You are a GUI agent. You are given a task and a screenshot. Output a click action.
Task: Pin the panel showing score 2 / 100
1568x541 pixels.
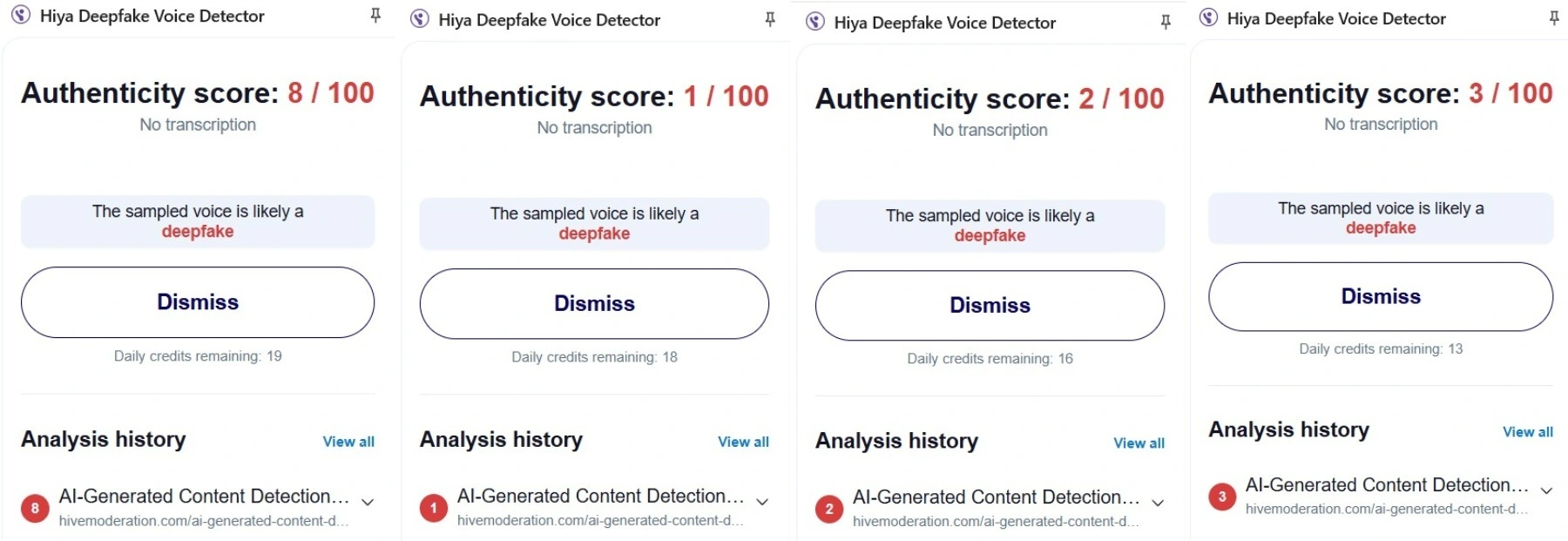pos(1166,22)
